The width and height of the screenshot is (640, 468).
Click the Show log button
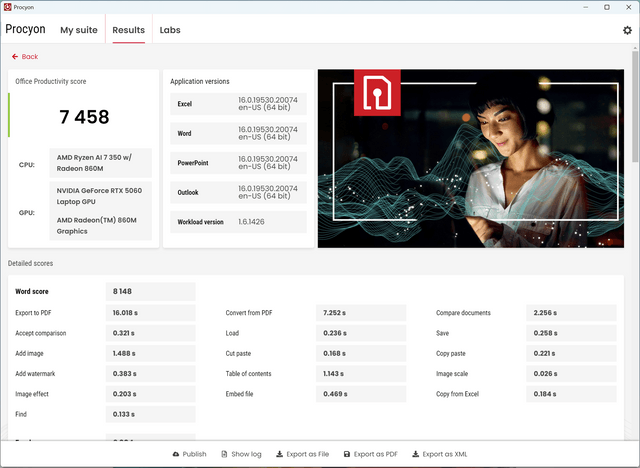241,454
